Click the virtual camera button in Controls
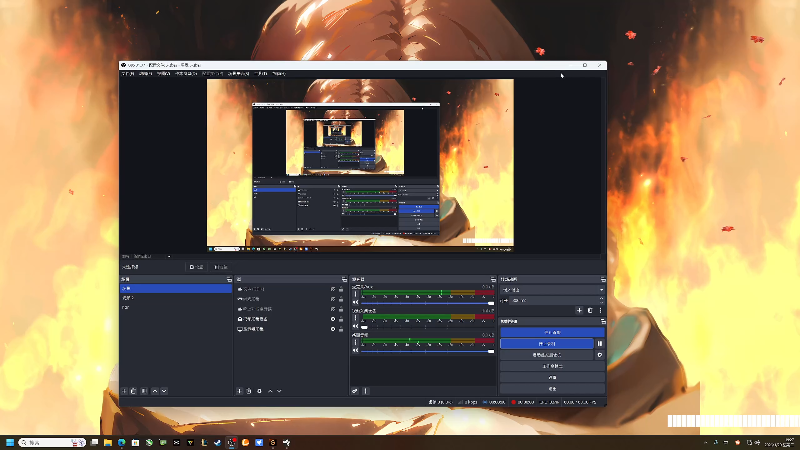 (547, 355)
